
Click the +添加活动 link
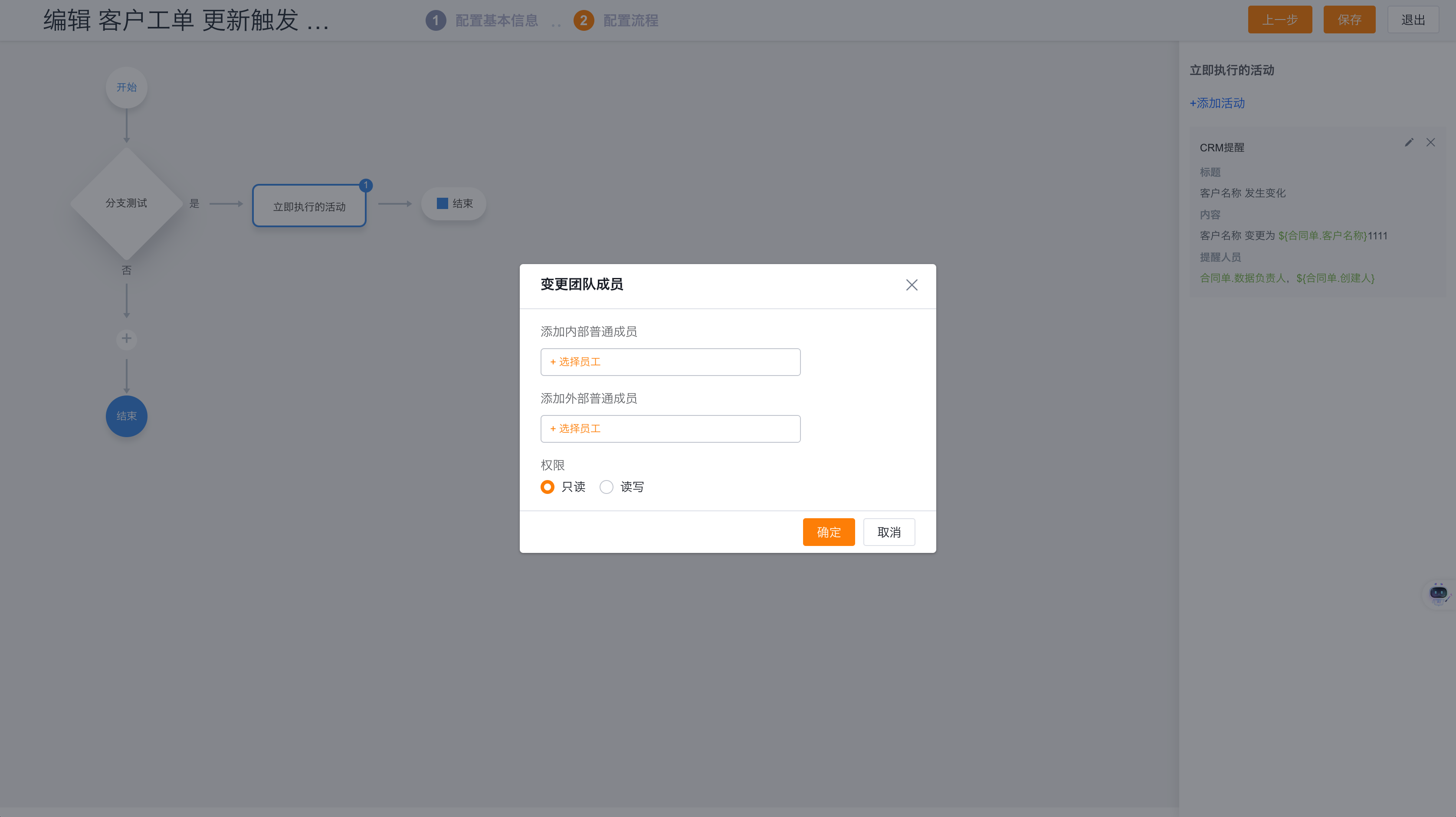[1217, 103]
